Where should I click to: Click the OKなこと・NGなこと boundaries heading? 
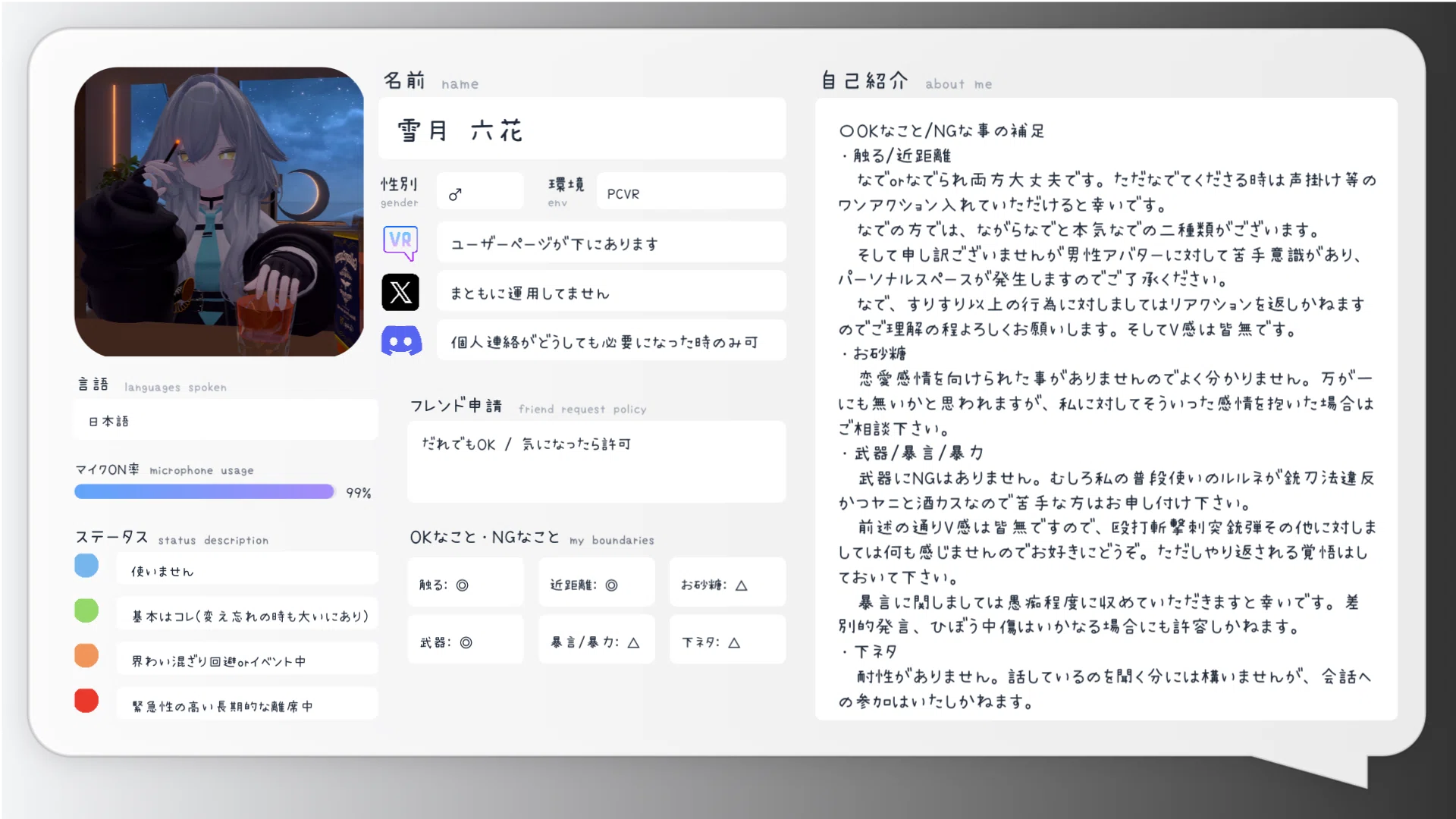point(532,538)
